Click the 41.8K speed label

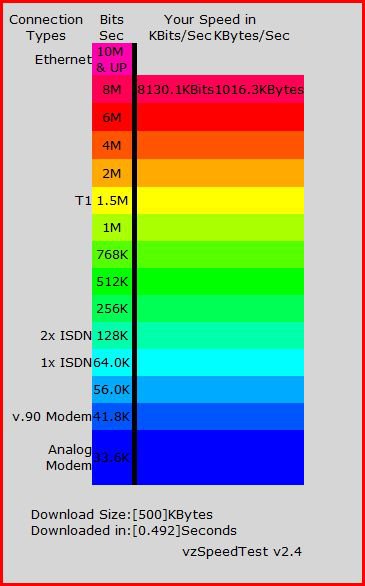(112, 417)
